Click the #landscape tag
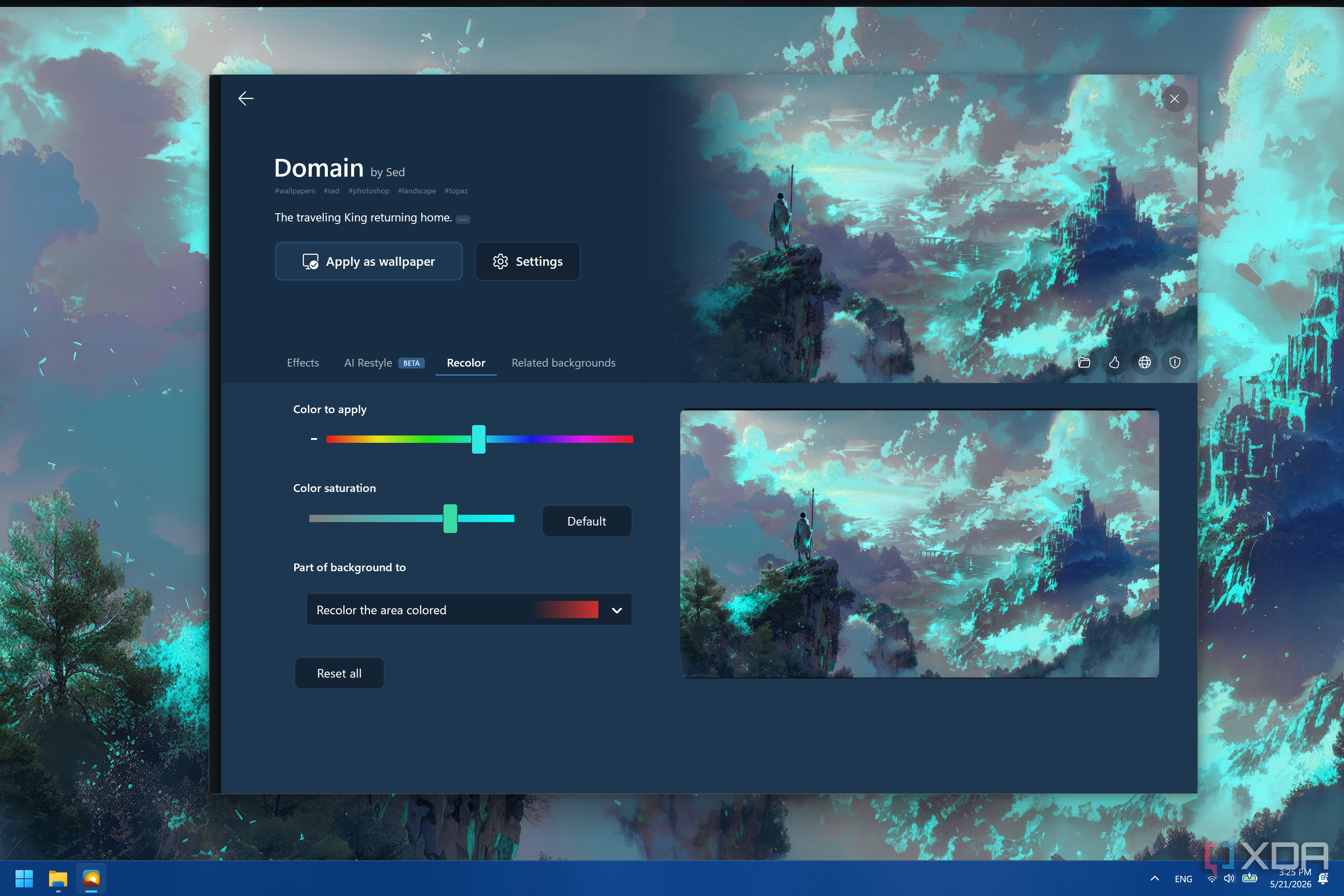1344x896 pixels. tap(417, 191)
